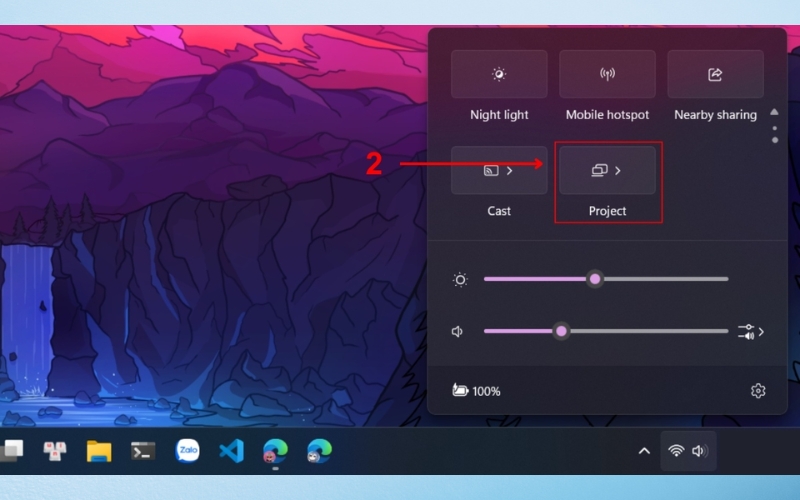Launch Terminal from the taskbar
Image resolution: width=800 pixels, height=500 pixels.
143,451
